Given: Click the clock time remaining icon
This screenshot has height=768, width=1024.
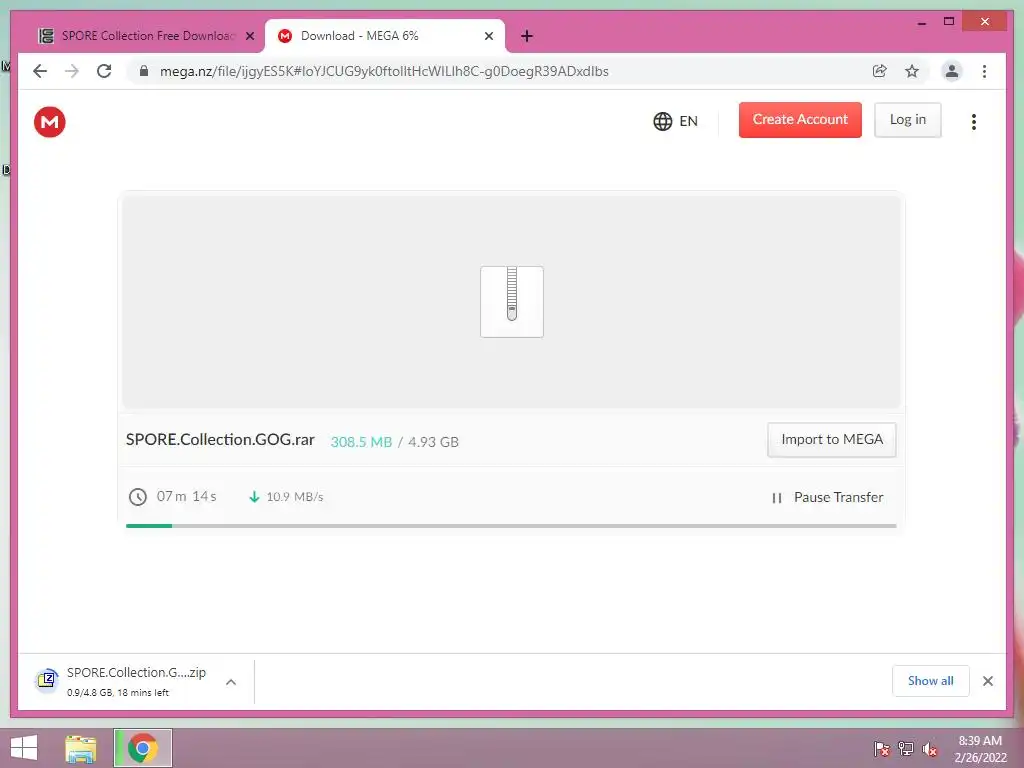Looking at the screenshot, I should 138,497.
